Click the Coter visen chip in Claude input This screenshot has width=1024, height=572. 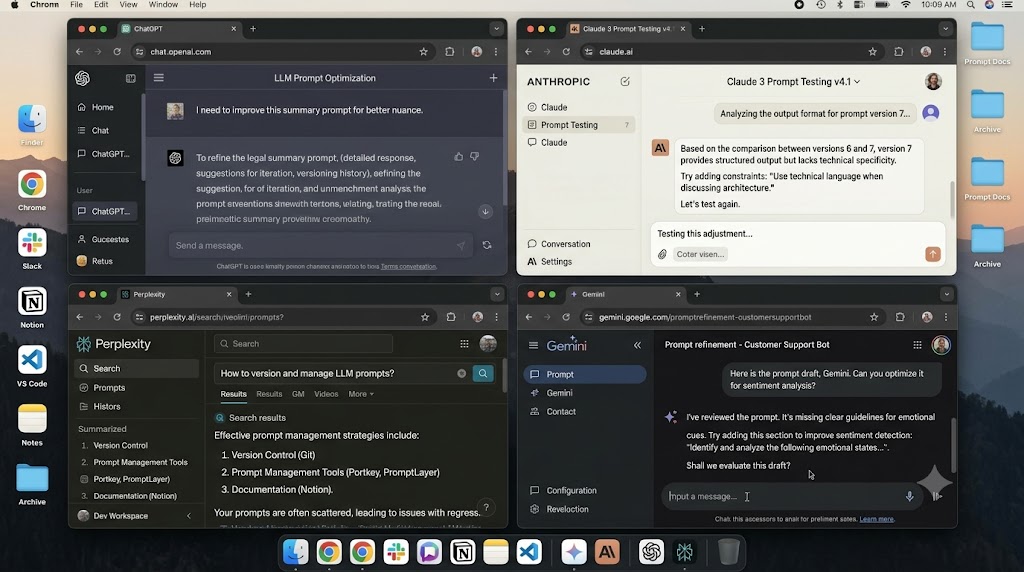pos(700,254)
